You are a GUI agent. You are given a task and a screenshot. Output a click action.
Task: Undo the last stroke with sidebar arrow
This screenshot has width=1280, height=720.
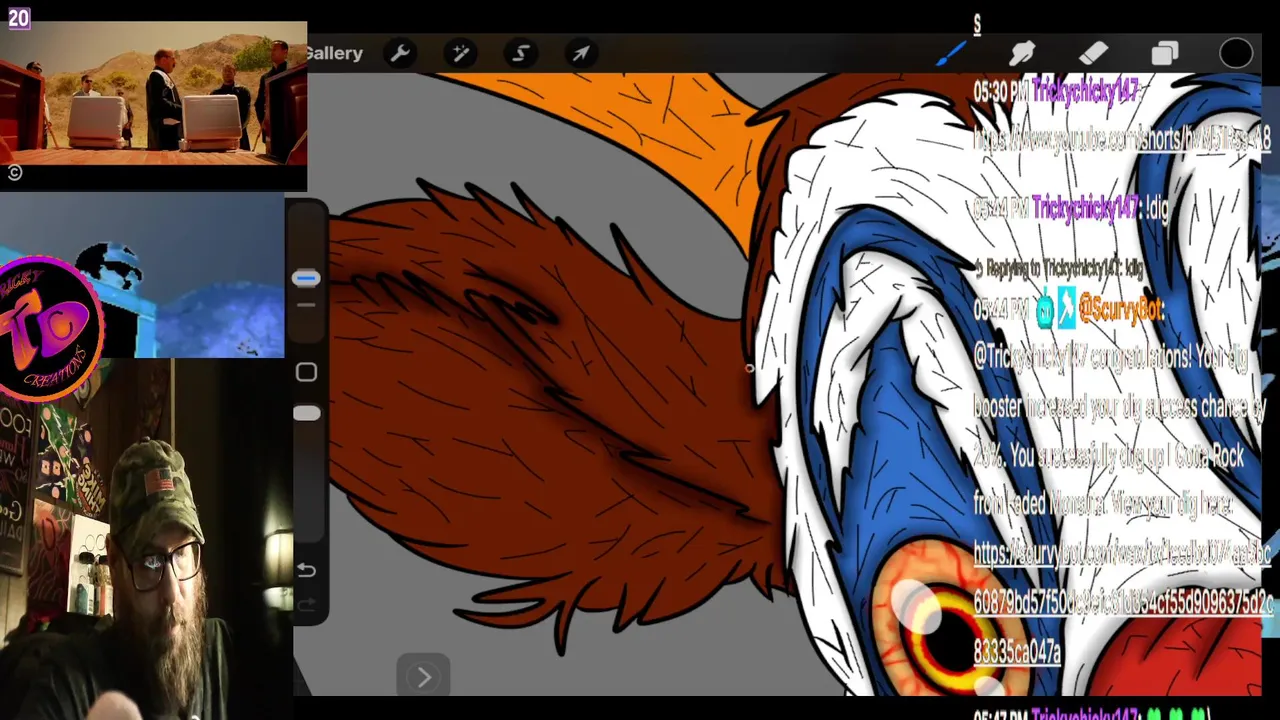306,570
